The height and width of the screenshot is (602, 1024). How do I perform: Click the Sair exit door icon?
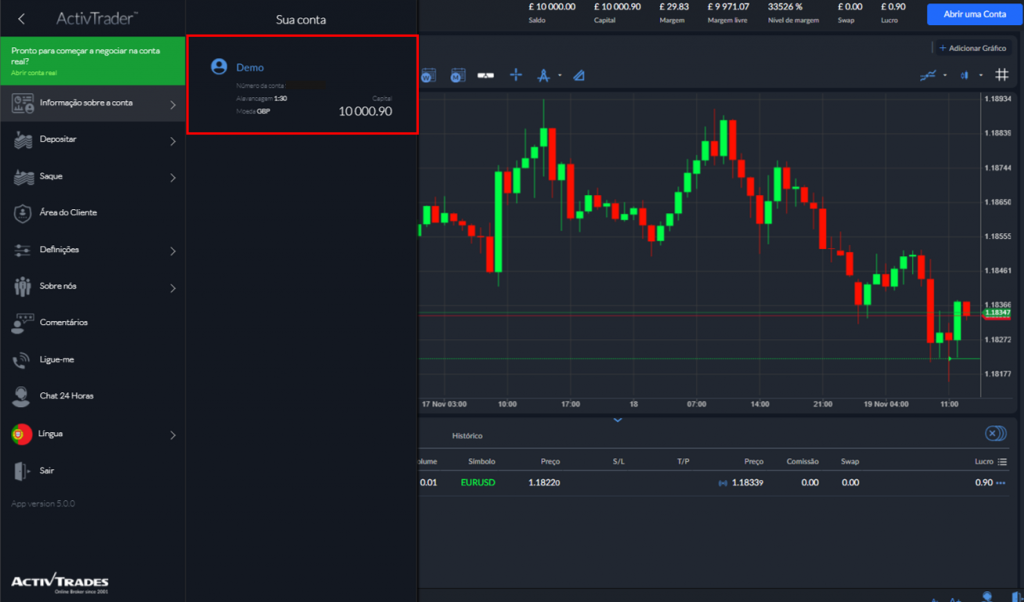coord(22,471)
